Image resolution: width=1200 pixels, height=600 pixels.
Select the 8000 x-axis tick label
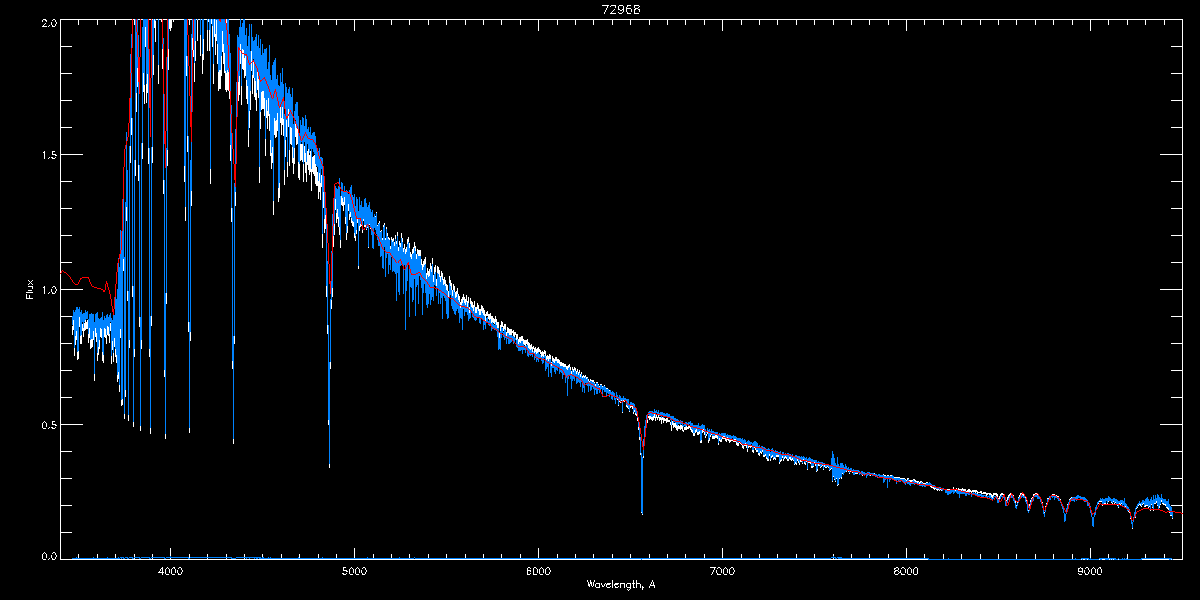click(x=906, y=571)
